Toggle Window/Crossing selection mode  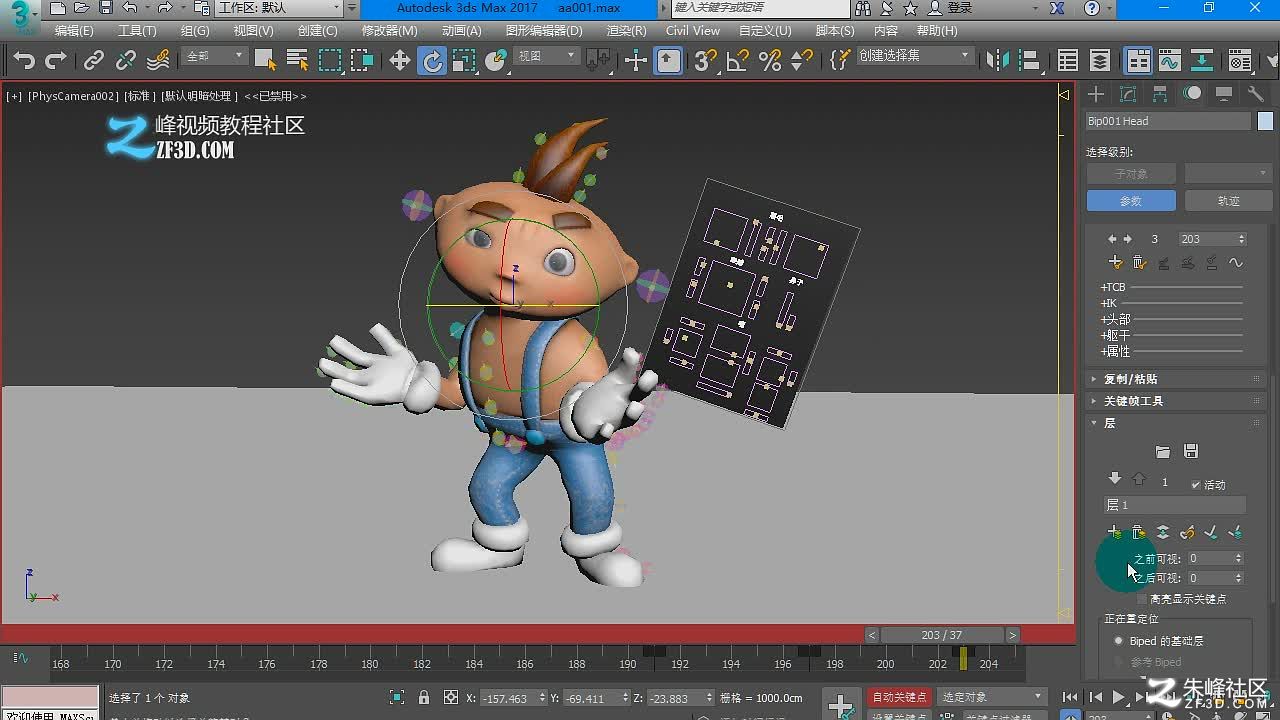point(362,61)
